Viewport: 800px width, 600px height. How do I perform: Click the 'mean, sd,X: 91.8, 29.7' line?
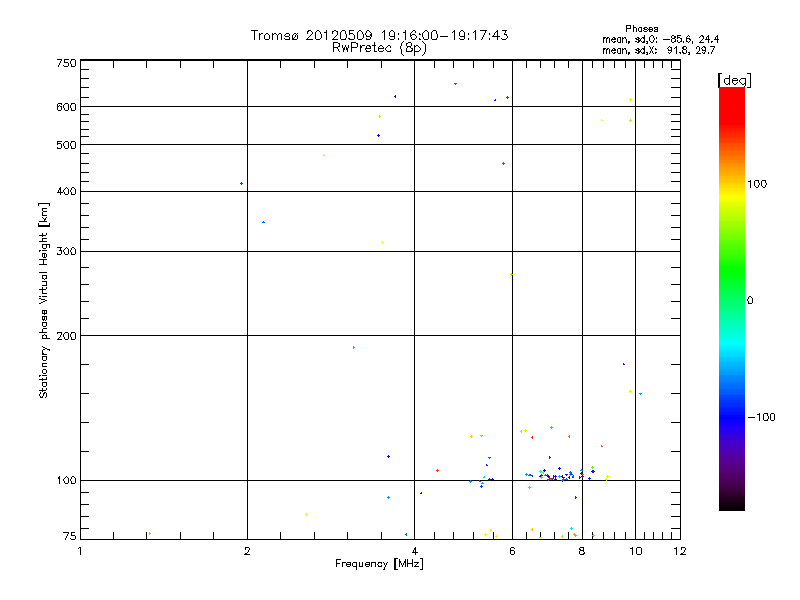pyautogui.click(x=659, y=50)
